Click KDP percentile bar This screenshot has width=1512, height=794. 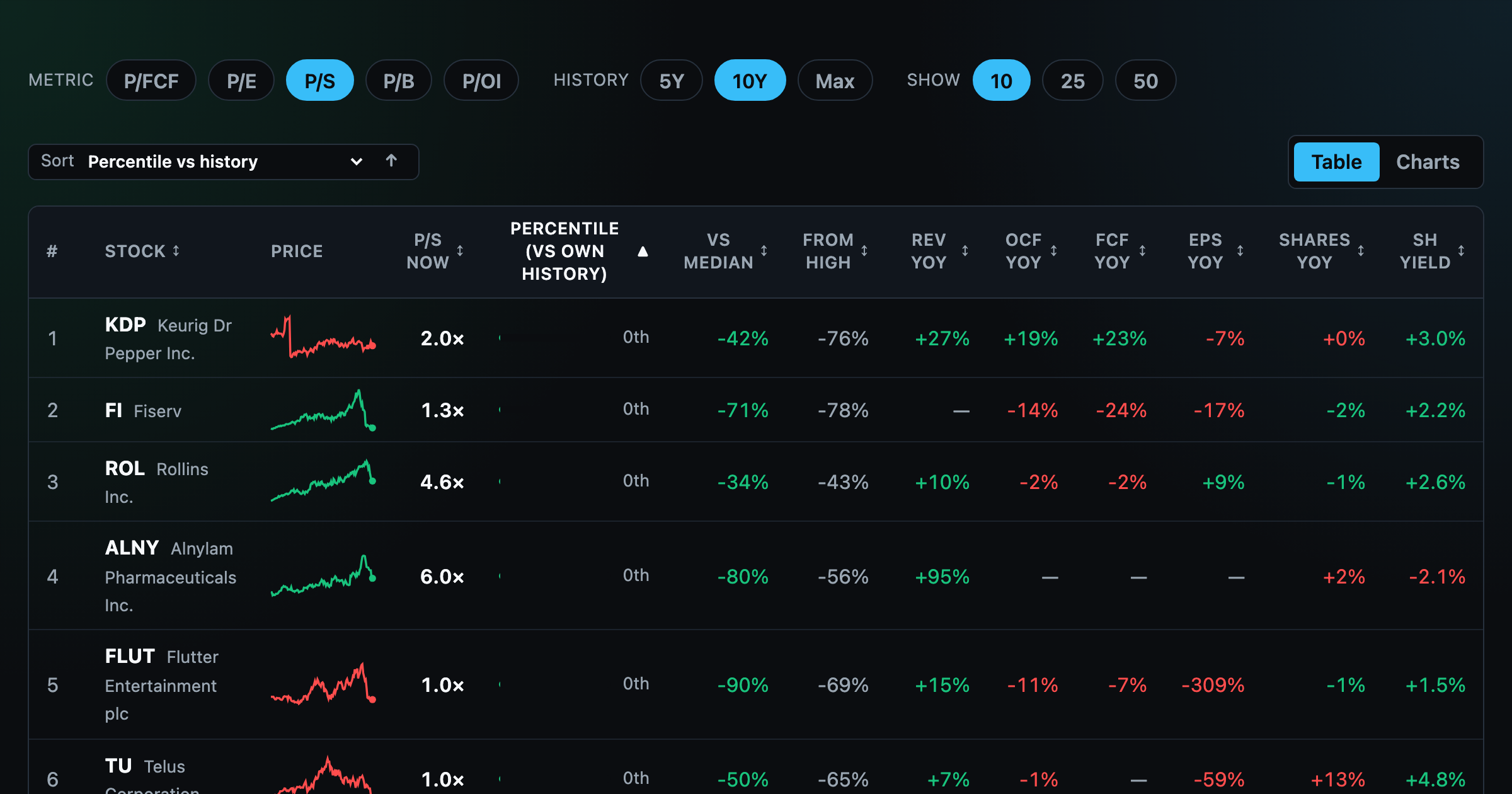(x=554, y=338)
